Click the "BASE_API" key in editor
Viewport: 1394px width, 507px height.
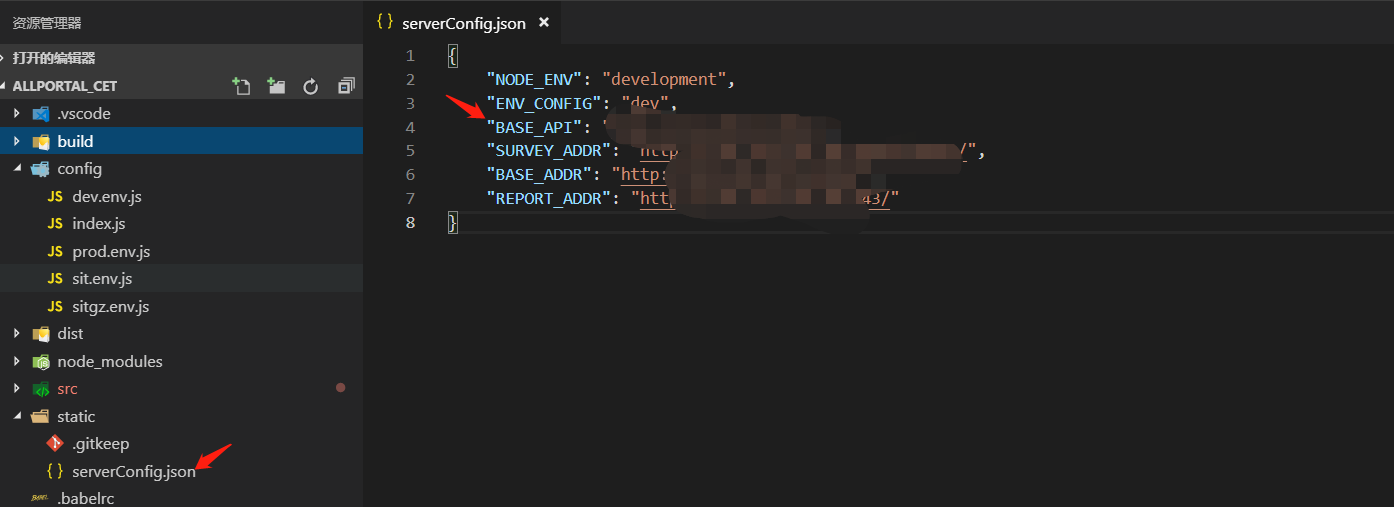coord(535,127)
